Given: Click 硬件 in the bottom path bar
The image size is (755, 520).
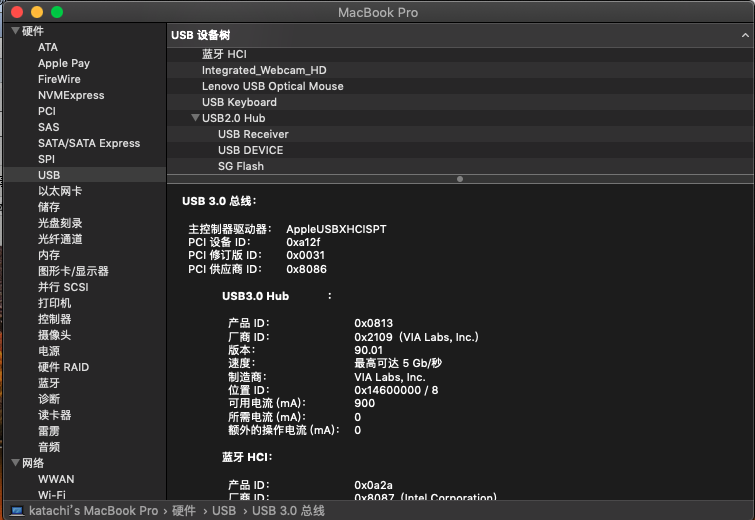Looking at the screenshot, I should coord(183,510).
